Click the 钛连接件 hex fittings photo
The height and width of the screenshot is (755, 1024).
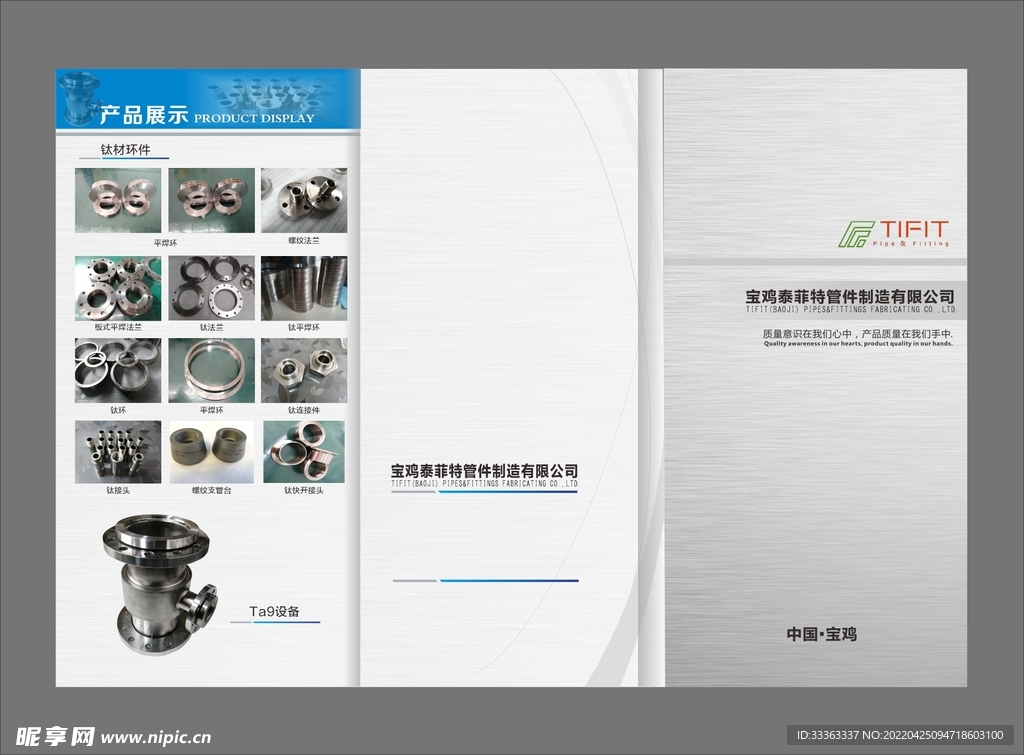[x=304, y=370]
